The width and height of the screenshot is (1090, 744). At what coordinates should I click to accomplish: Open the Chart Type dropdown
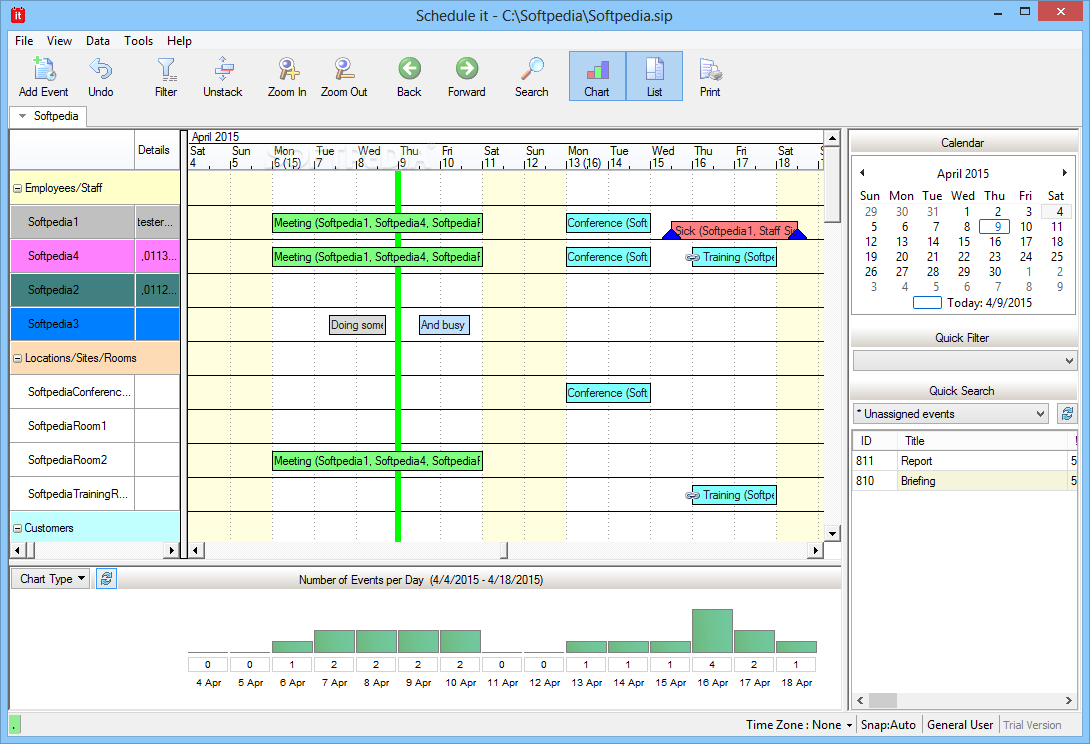point(51,579)
